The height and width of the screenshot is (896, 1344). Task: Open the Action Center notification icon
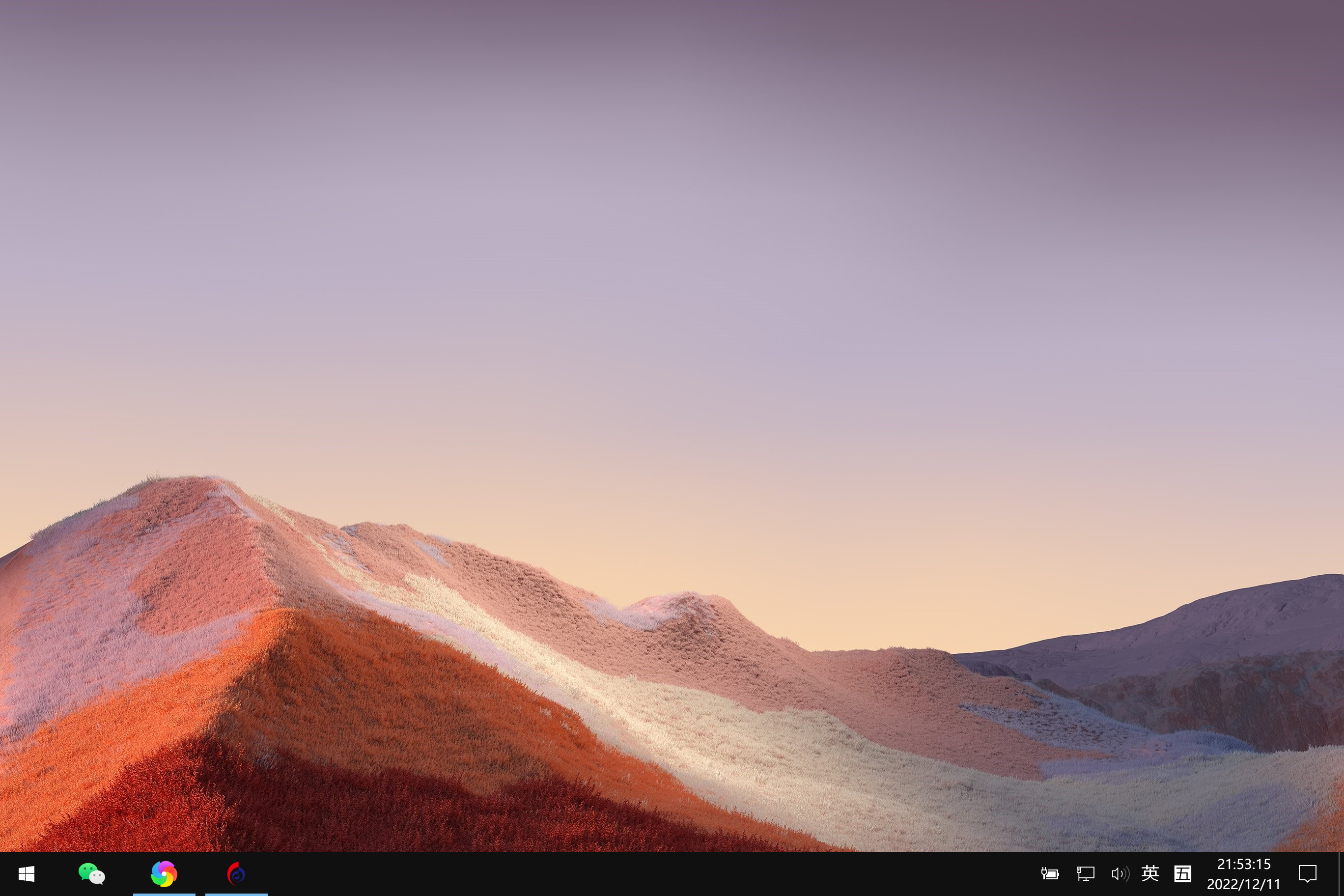pos(1308,874)
